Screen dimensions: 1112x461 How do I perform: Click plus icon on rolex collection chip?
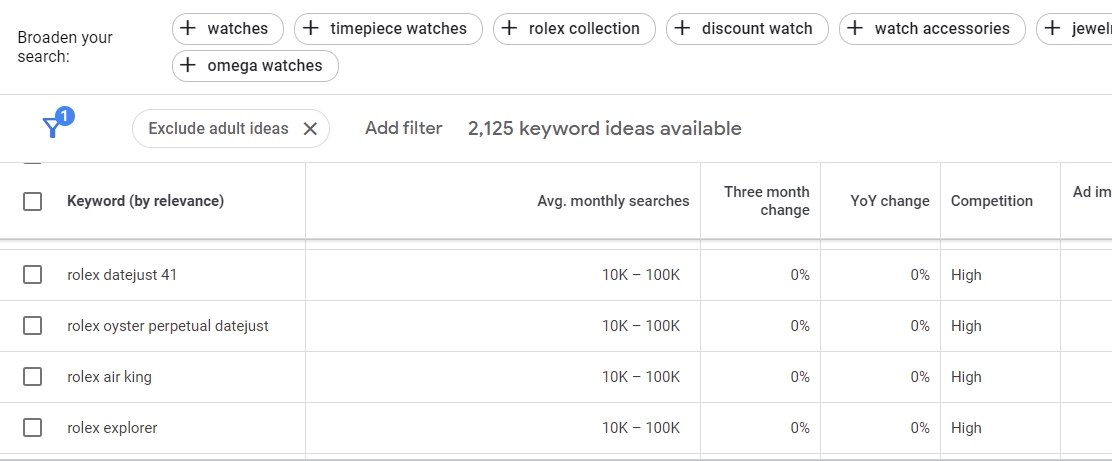coord(509,28)
